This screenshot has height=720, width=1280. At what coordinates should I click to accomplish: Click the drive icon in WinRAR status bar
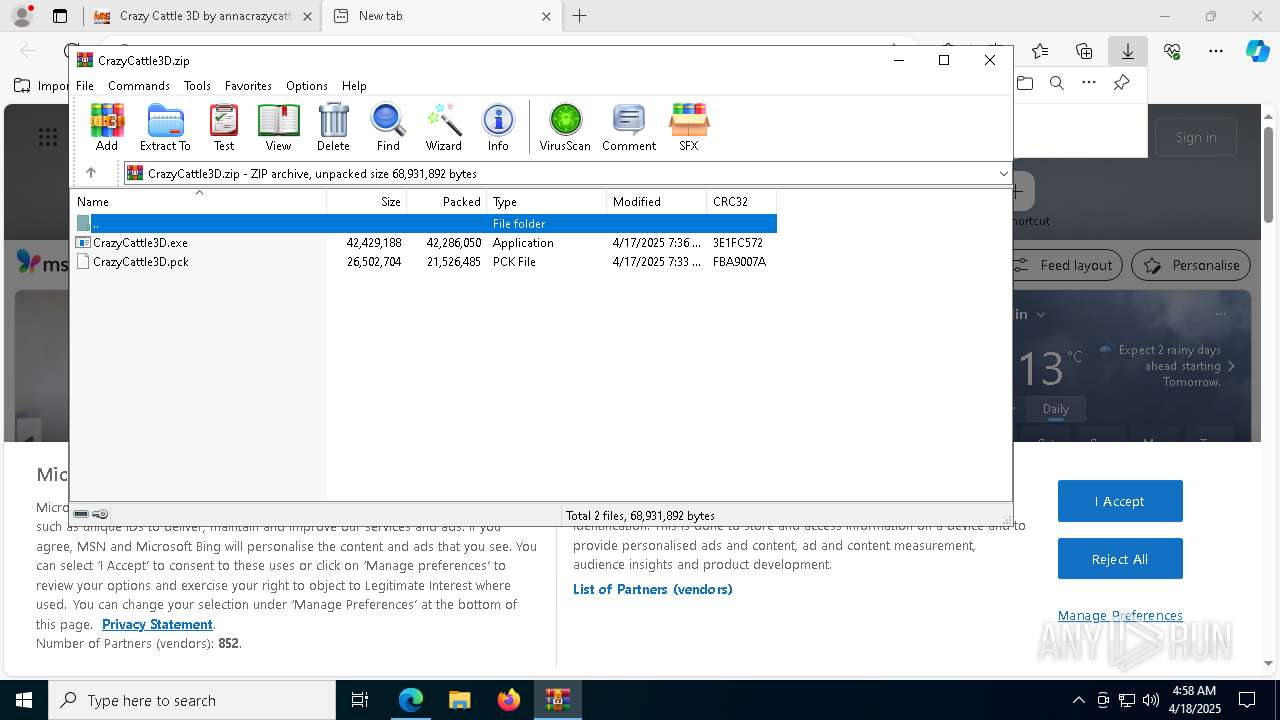click(x=81, y=514)
